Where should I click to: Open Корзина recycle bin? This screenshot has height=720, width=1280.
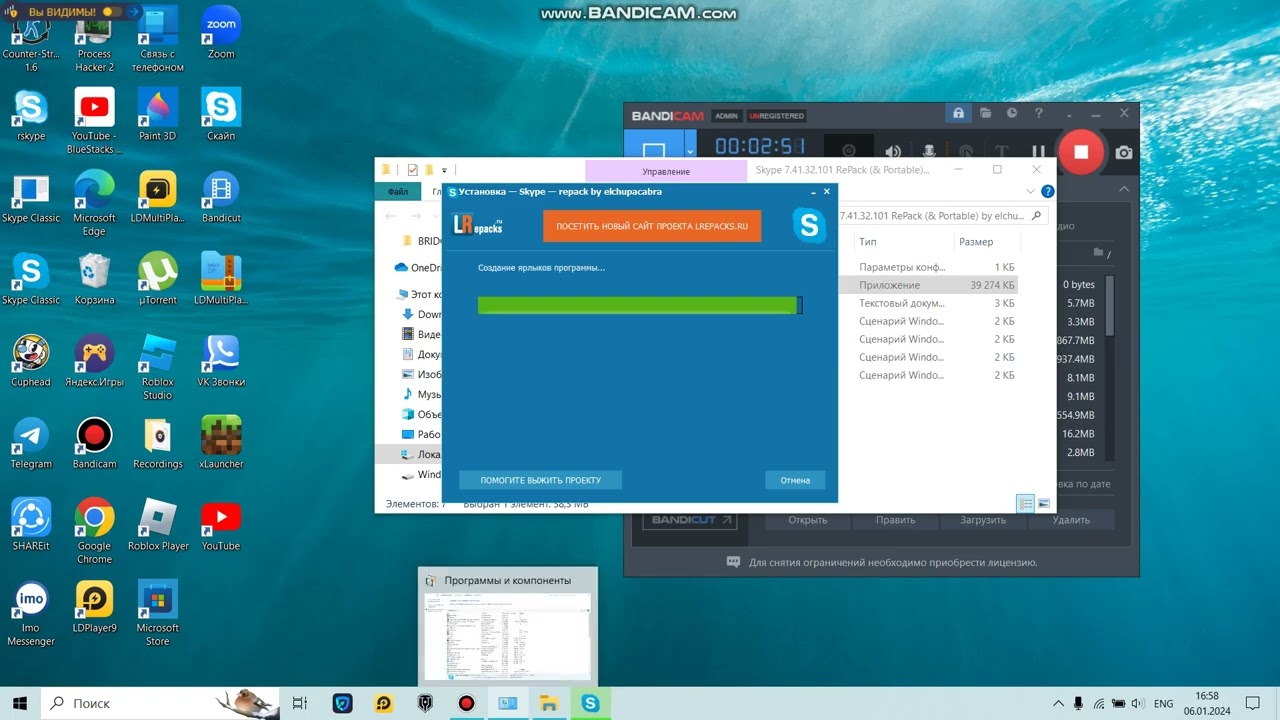[x=94, y=278]
